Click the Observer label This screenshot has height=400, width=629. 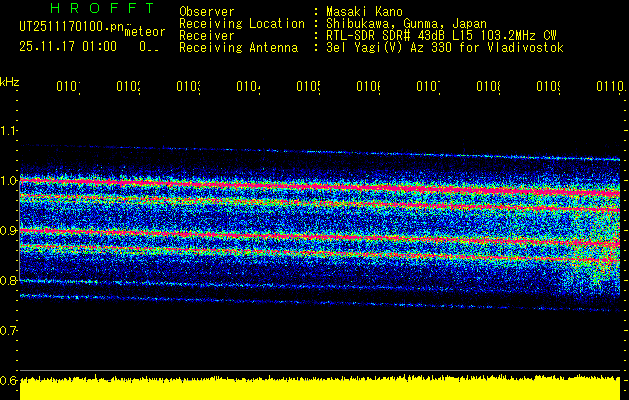coord(207,11)
